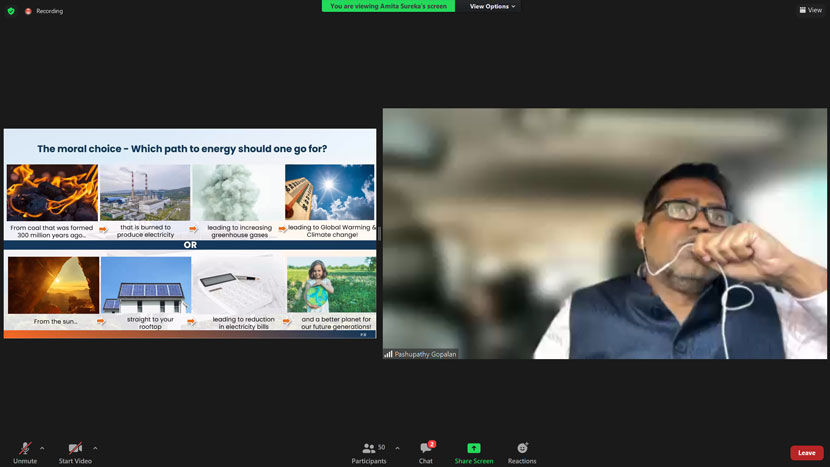Click the green screen-viewing banner
Screen dimensions: 830x467
pos(388,6)
